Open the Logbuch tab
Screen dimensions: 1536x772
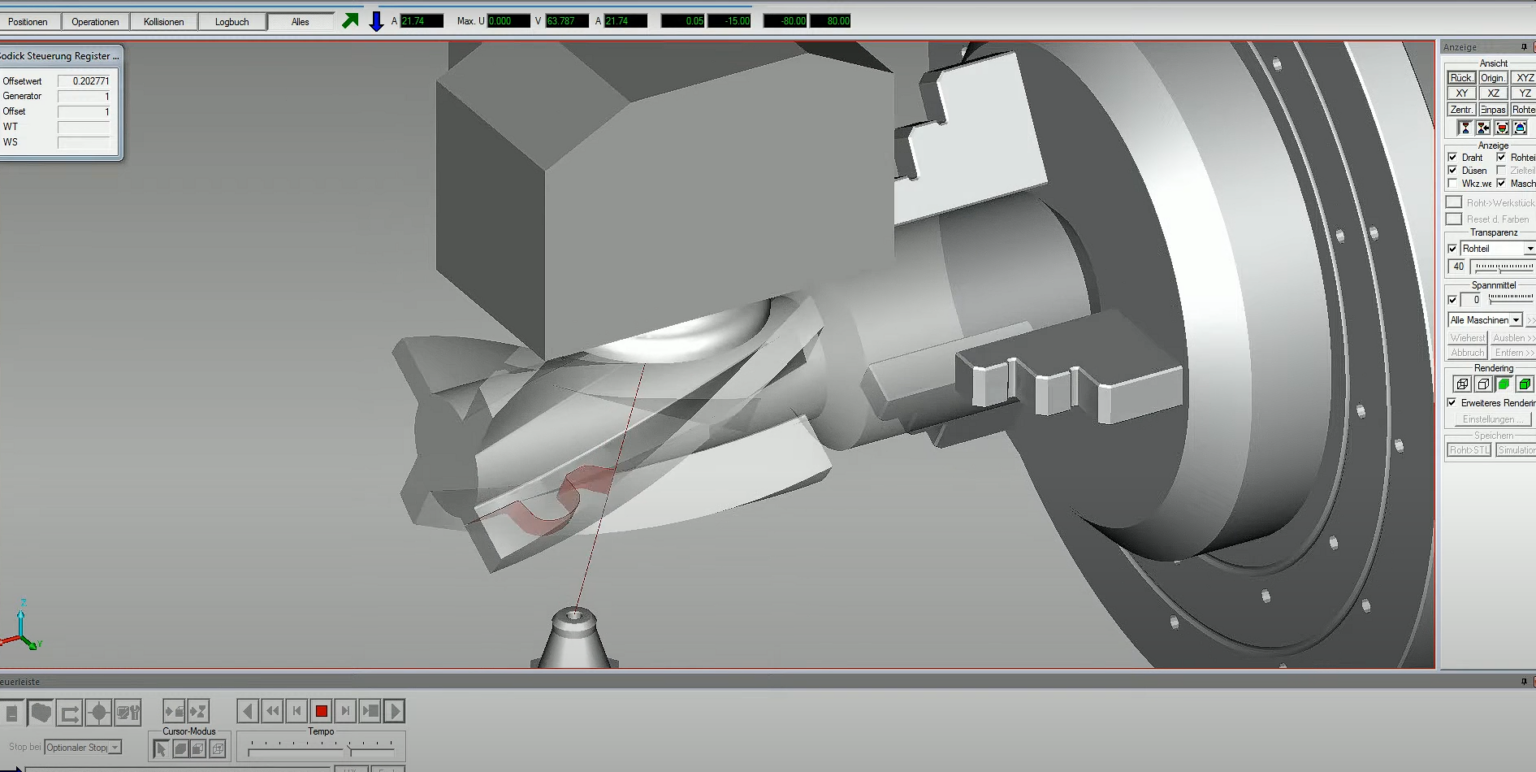point(232,21)
